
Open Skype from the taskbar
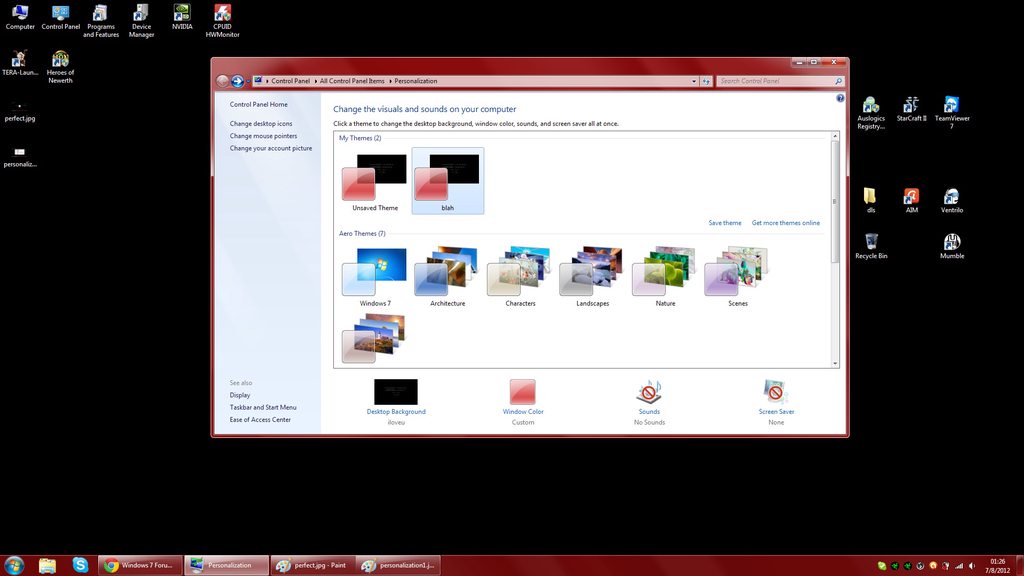(x=80, y=565)
